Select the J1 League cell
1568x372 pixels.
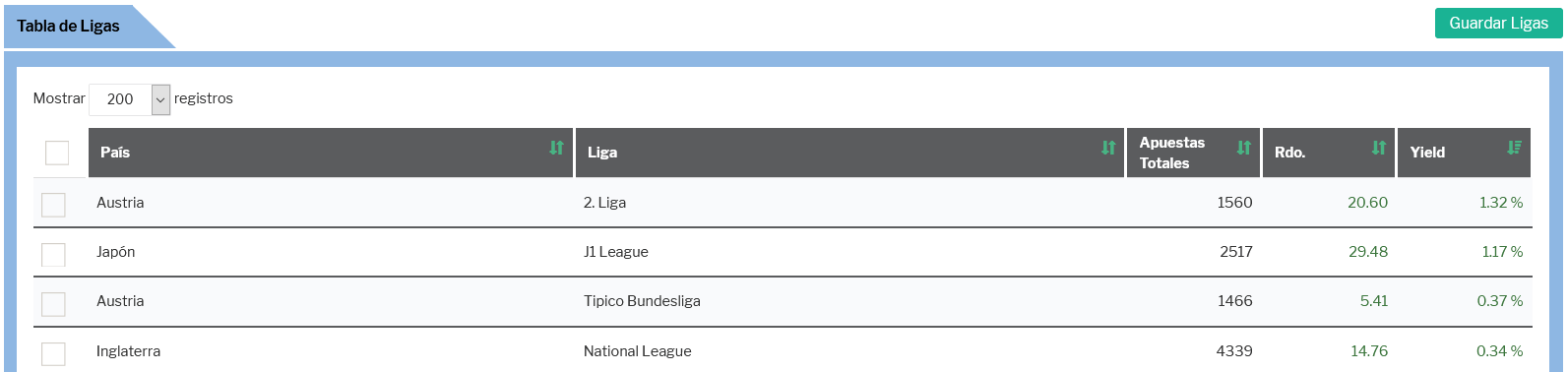[x=616, y=252]
